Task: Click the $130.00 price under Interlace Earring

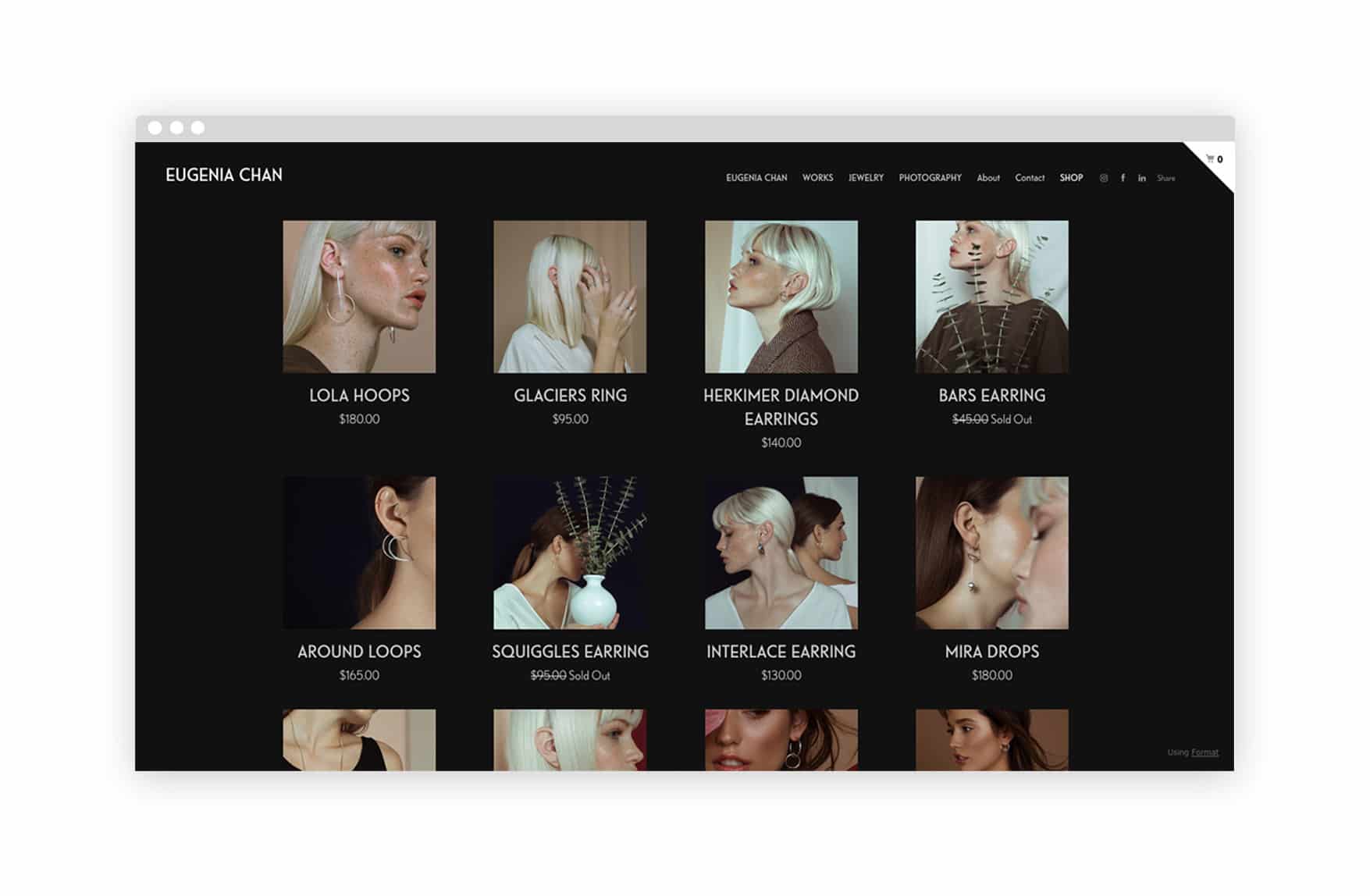Action: point(781,675)
